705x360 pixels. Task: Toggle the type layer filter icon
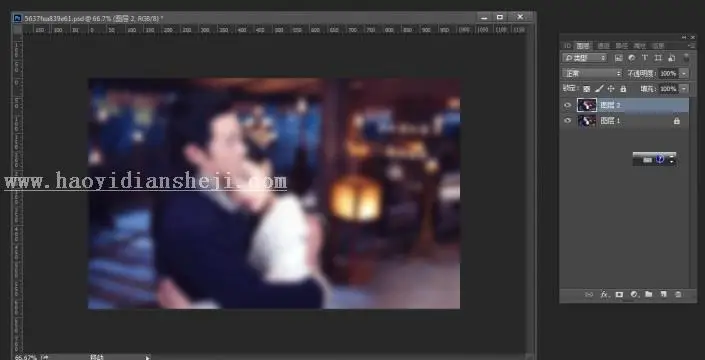(x=645, y=58)
